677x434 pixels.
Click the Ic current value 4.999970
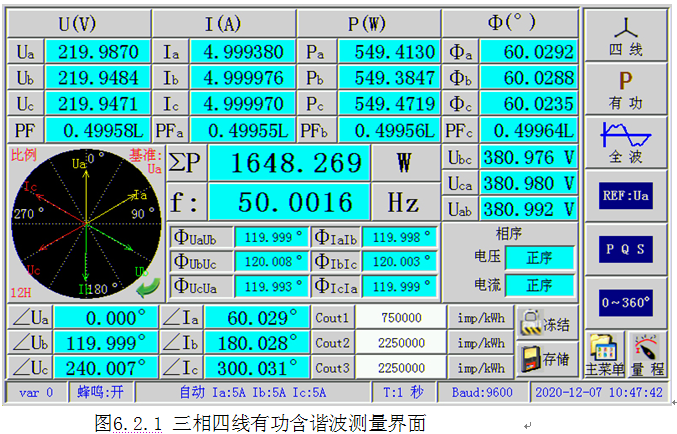pos(243,104)
